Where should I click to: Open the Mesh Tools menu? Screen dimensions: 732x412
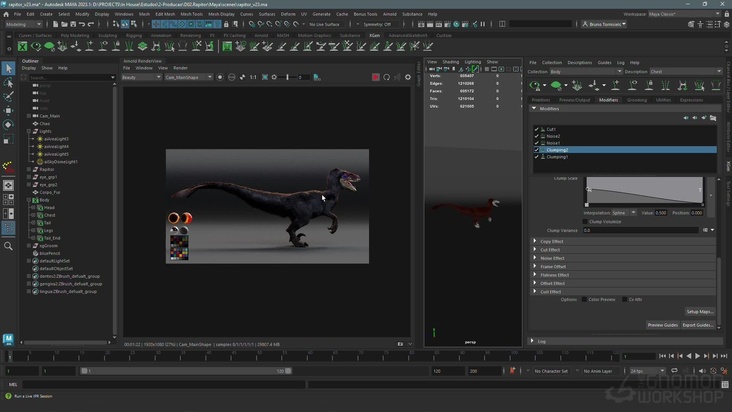coord(191,14)
